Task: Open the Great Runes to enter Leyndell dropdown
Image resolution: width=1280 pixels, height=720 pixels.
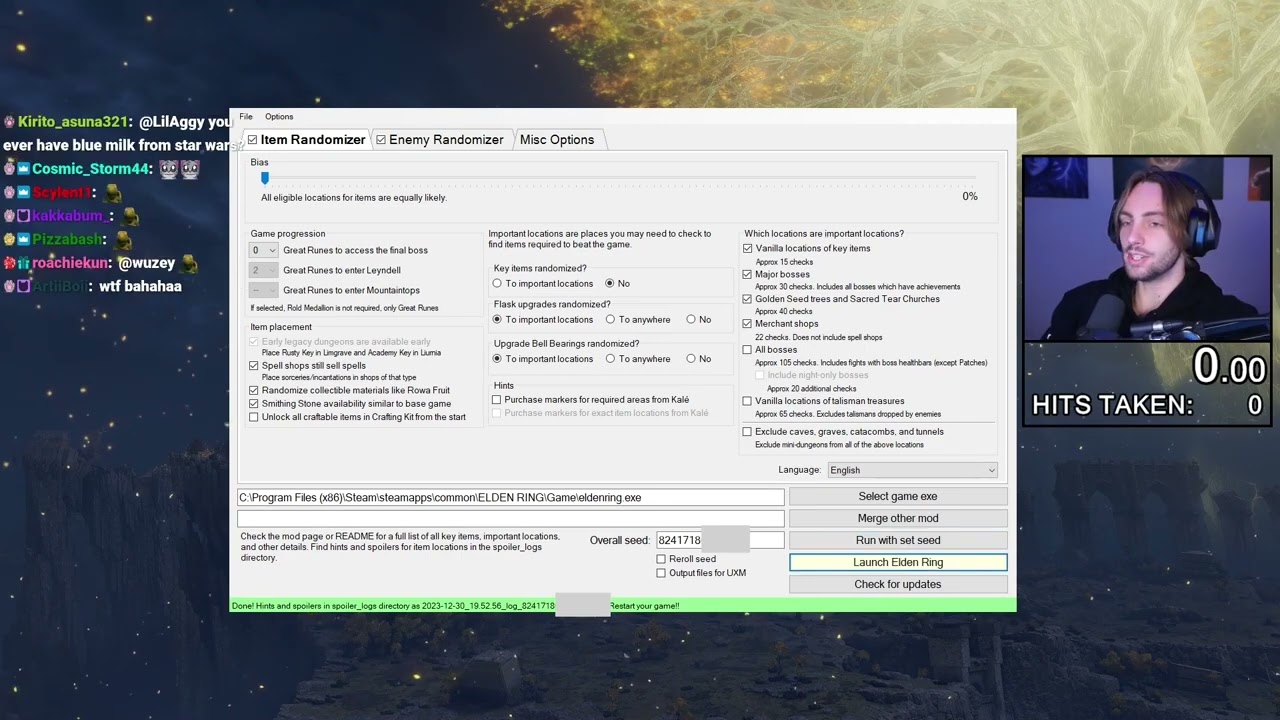Action: pos(263,270)
